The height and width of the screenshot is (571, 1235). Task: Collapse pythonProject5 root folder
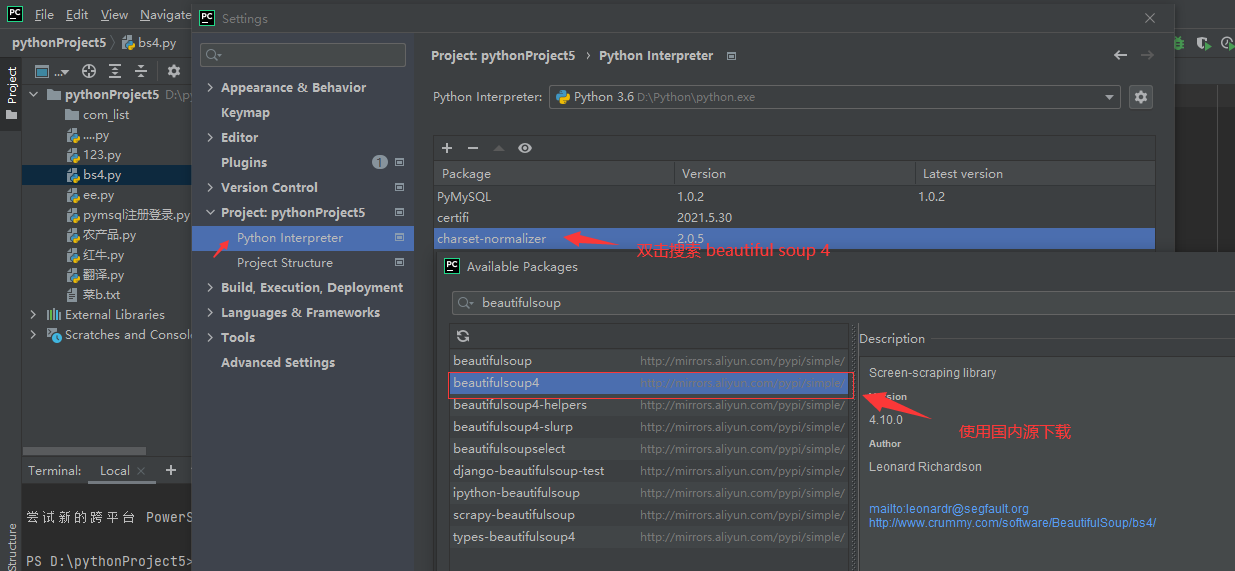coord(33,94)
